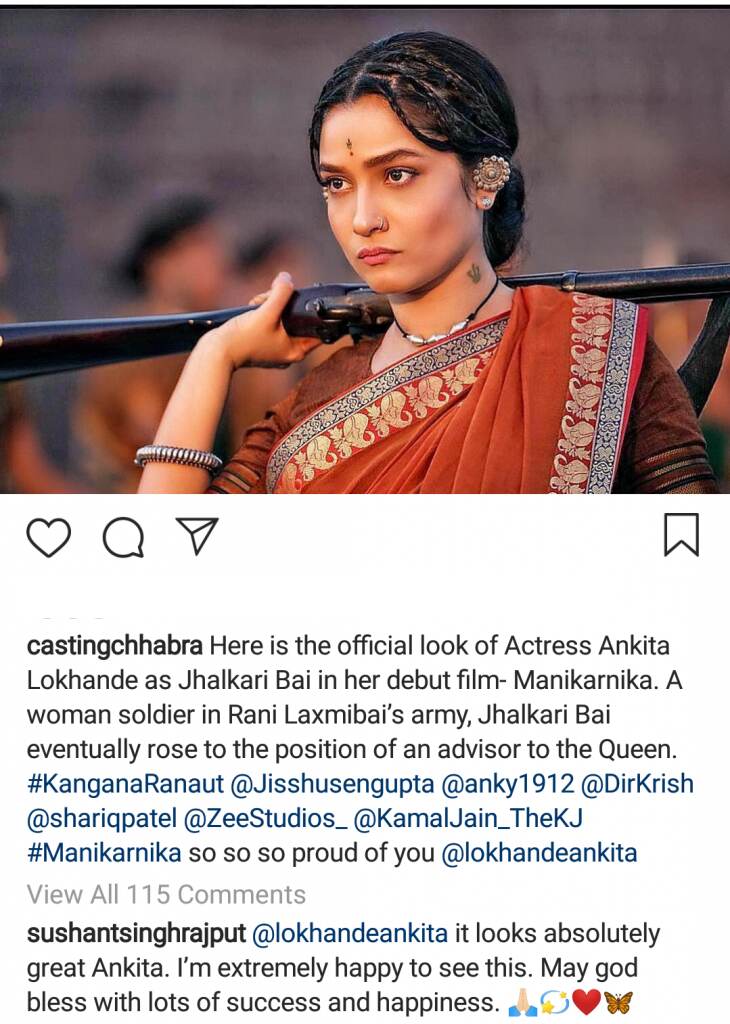Screen dimensions: 730x1024
Task: Tap the caption text about Jhalkari Bai
Action: click(353, 697)
